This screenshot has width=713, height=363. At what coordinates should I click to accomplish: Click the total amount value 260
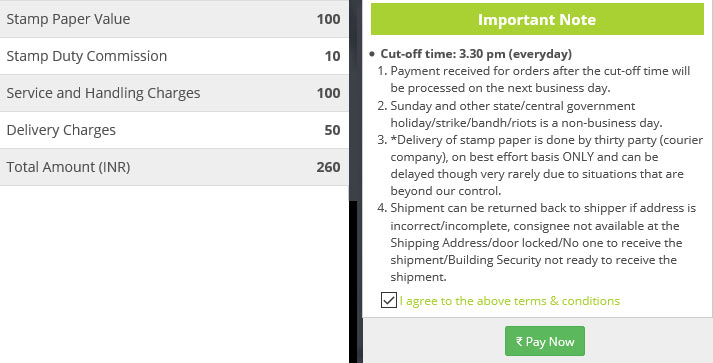[x=328, y=167]
